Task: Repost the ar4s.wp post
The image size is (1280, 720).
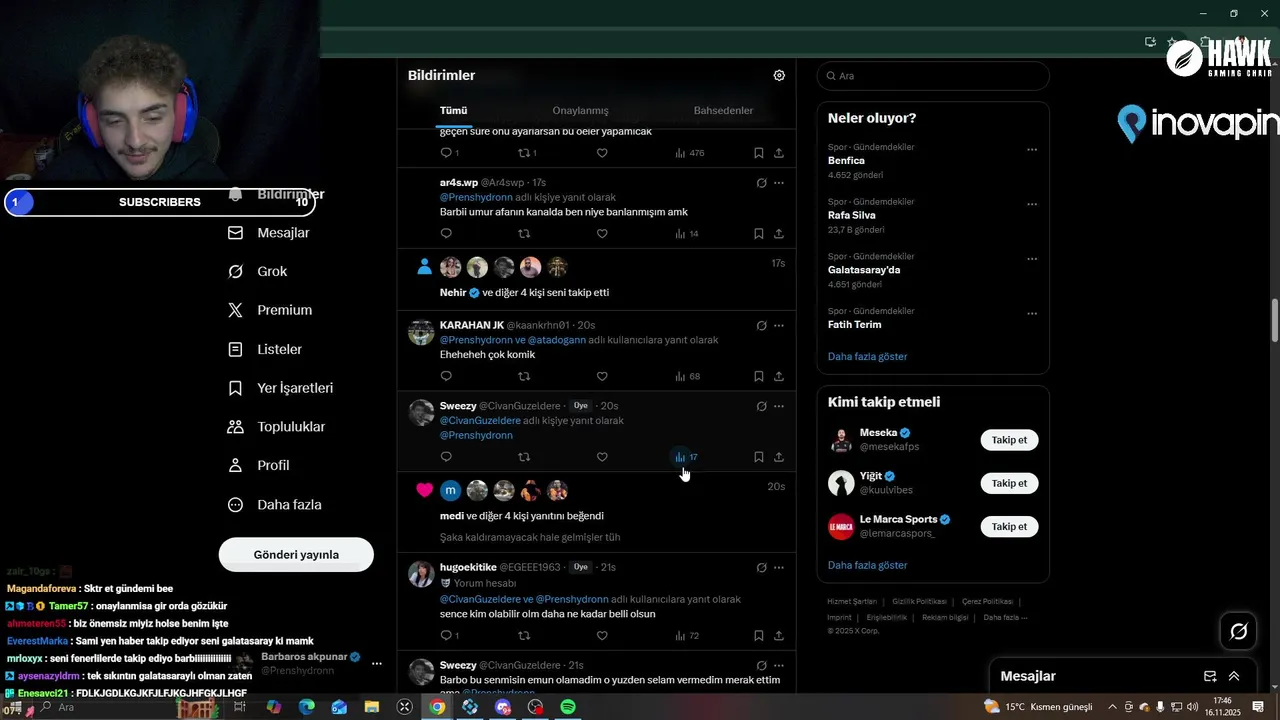Action: 524,234
